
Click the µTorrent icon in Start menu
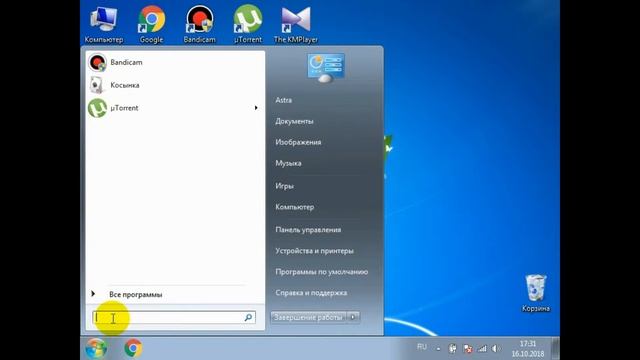point(97,108)
